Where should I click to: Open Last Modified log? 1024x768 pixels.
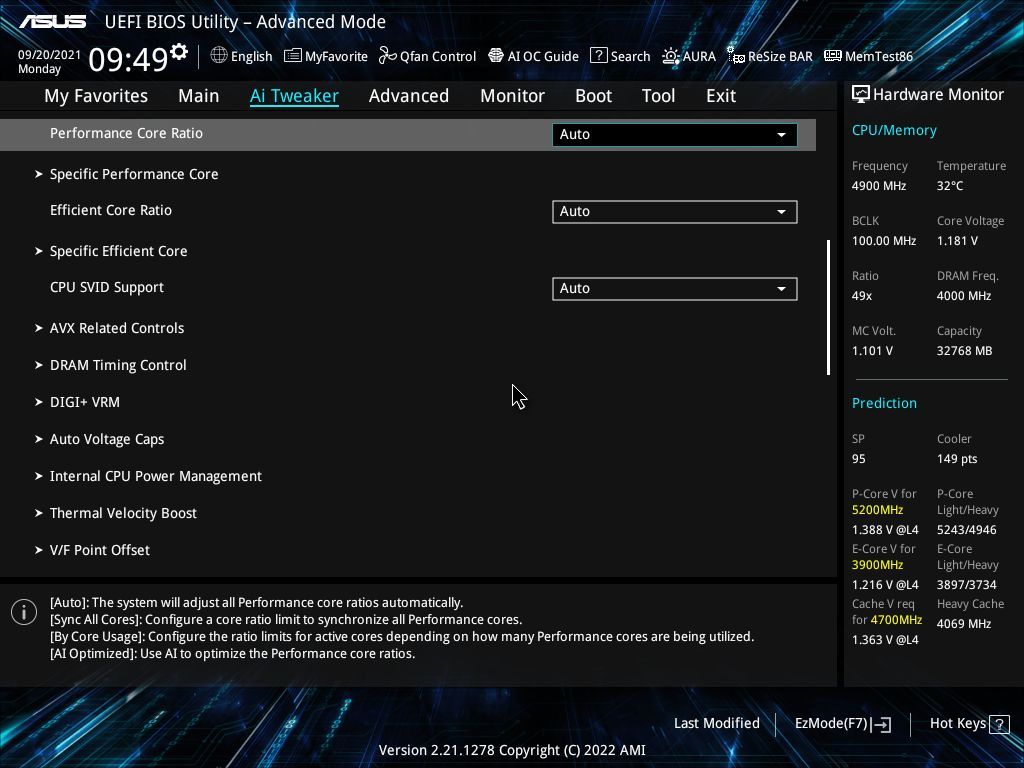point(716,724)
